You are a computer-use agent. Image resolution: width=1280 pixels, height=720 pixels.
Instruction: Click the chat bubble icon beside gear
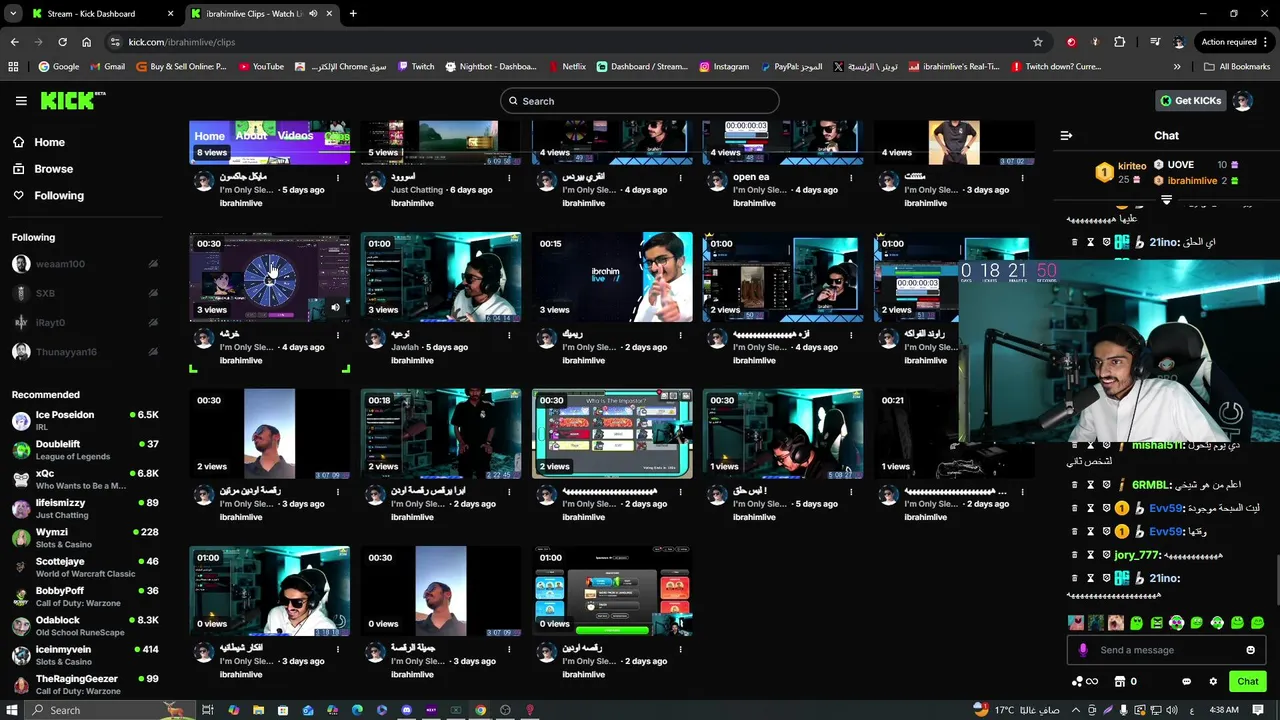pos(1187,682)
